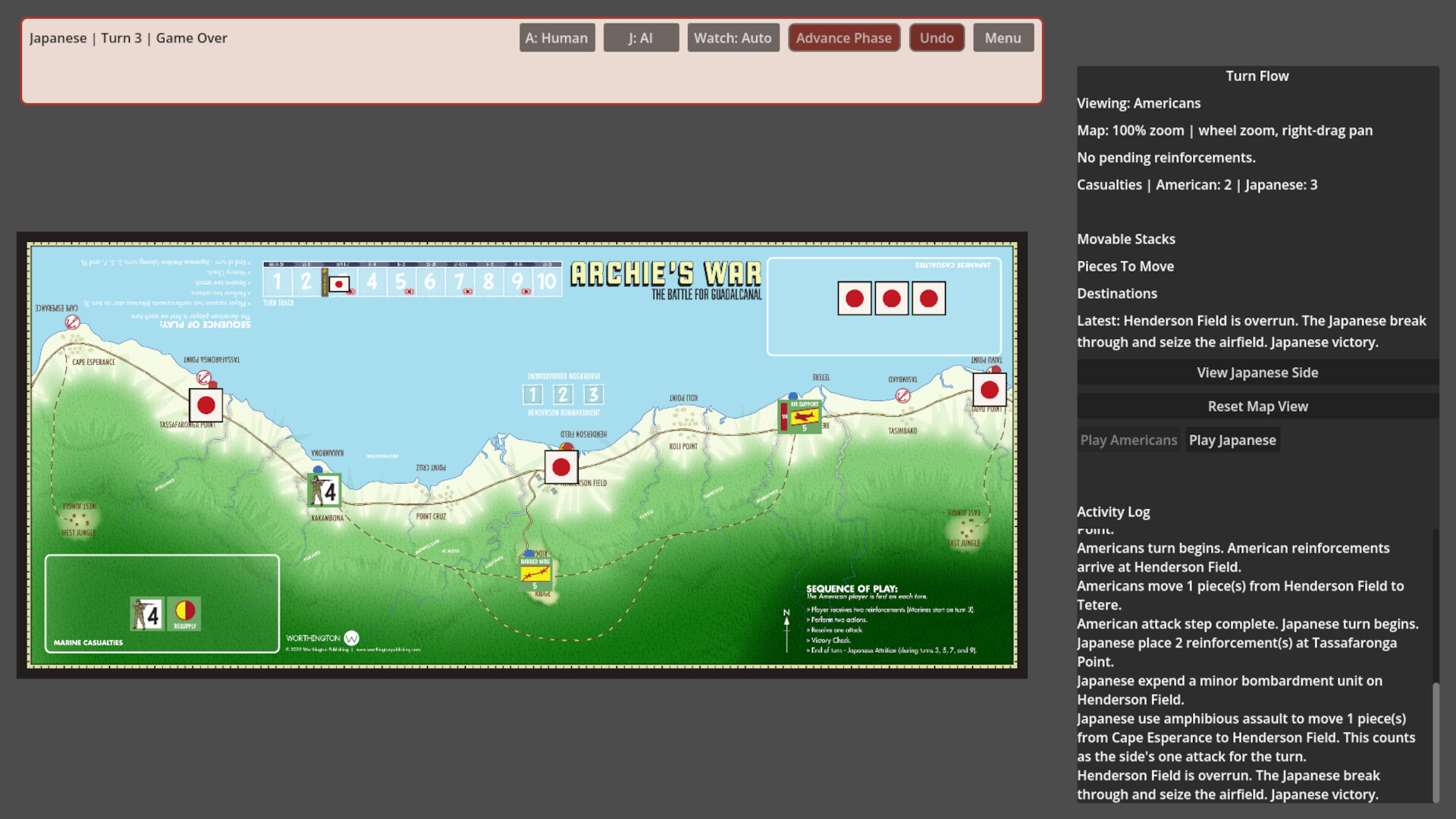Click the Point Cruz map label
1456x819 pixels.
431,516
